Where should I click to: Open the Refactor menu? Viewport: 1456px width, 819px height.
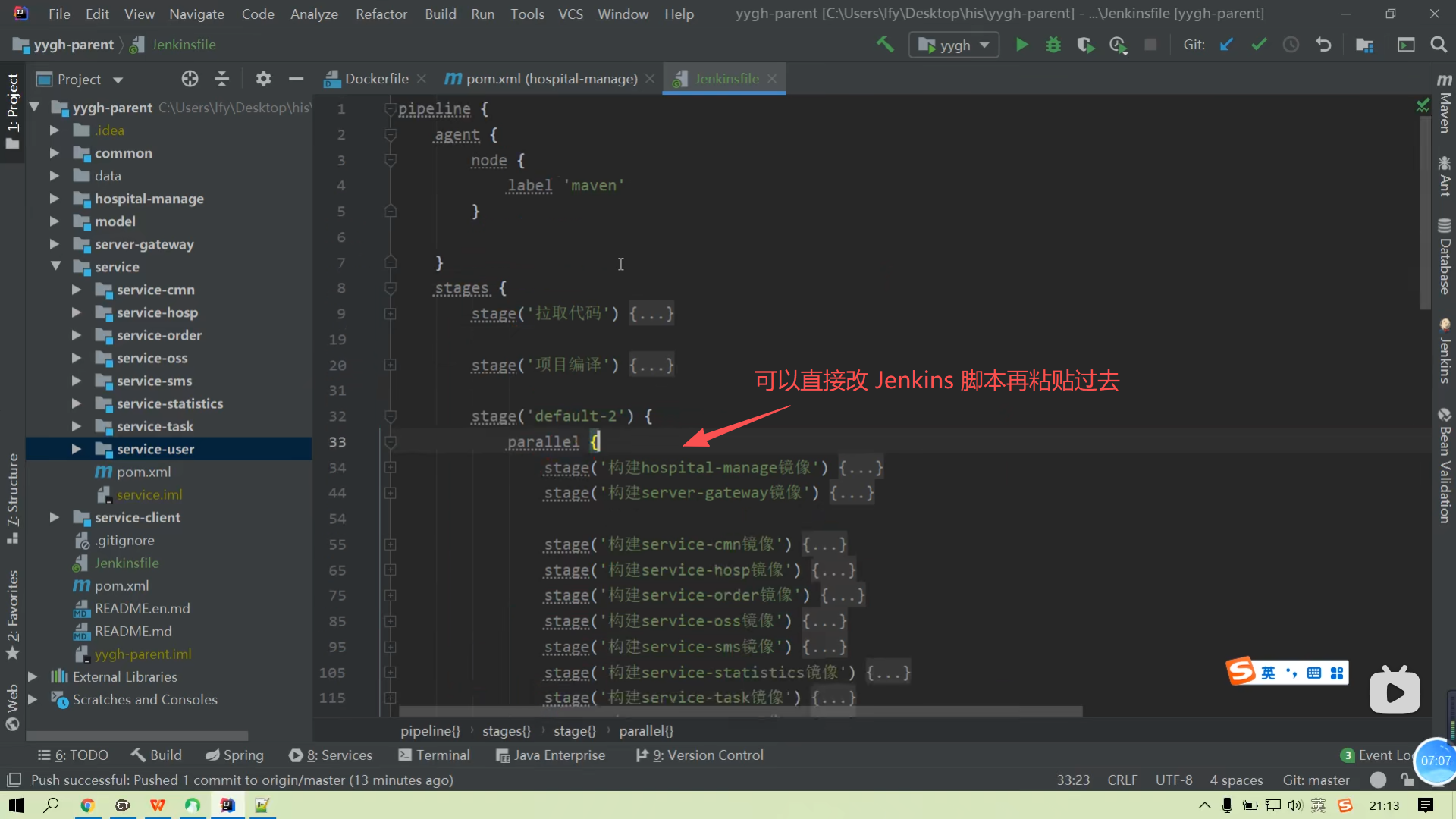tap(381, 14)
